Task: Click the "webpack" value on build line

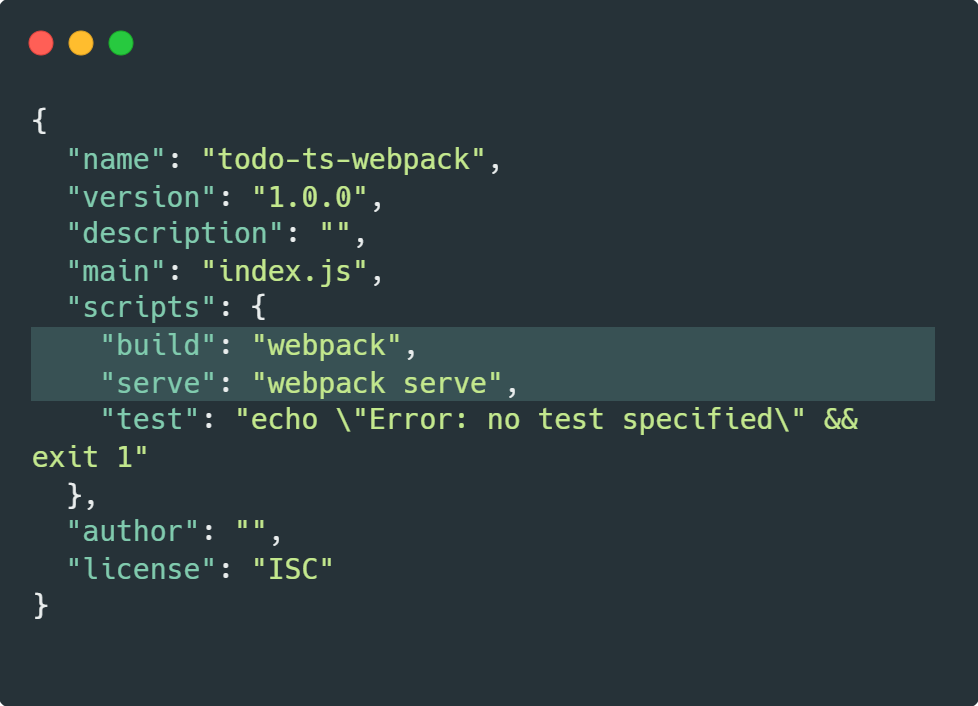Action: tap(327, 346)
